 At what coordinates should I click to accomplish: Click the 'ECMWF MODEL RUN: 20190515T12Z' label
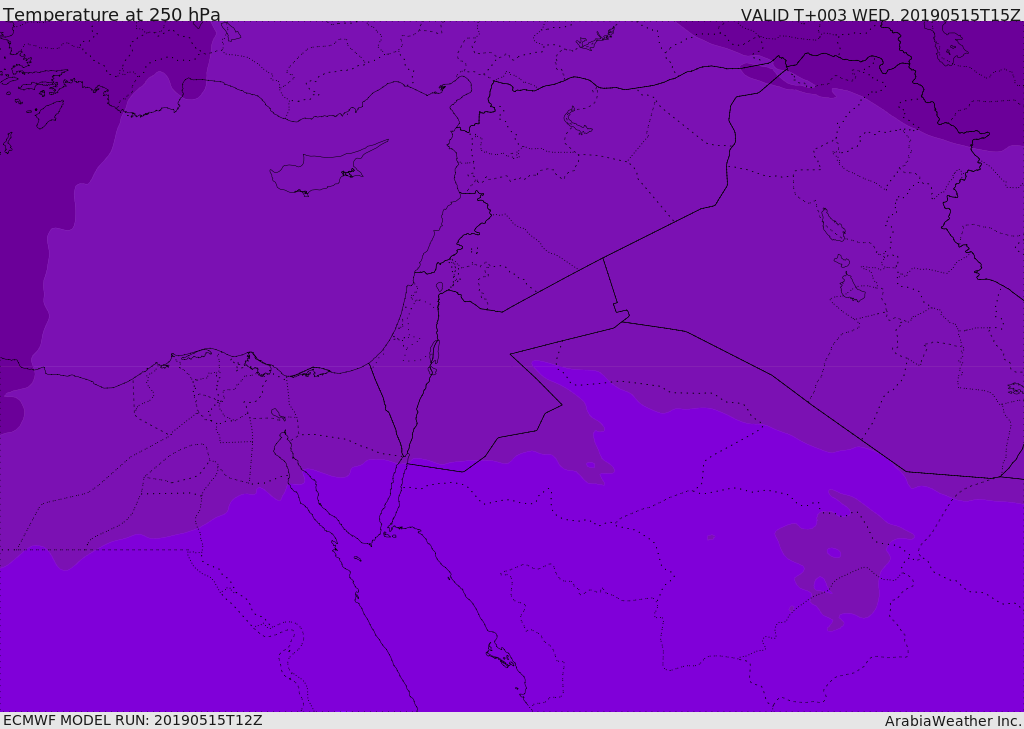coord(133,720)
